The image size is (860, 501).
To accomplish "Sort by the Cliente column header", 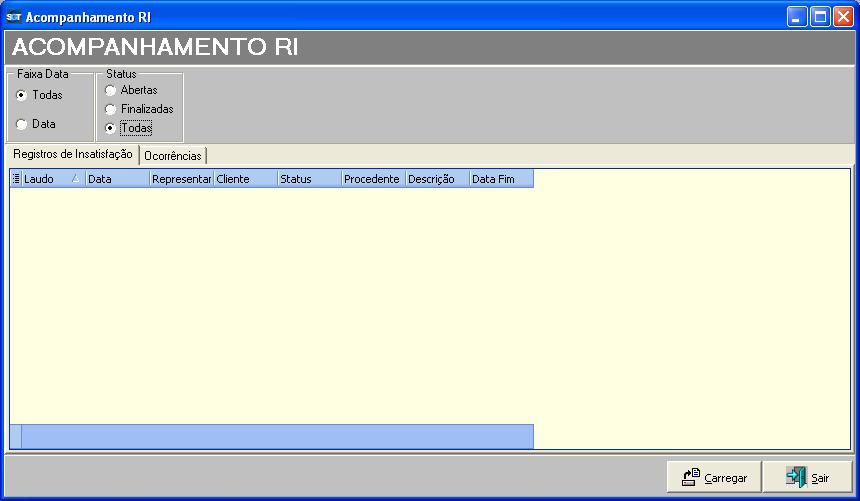I will [245, 179].
